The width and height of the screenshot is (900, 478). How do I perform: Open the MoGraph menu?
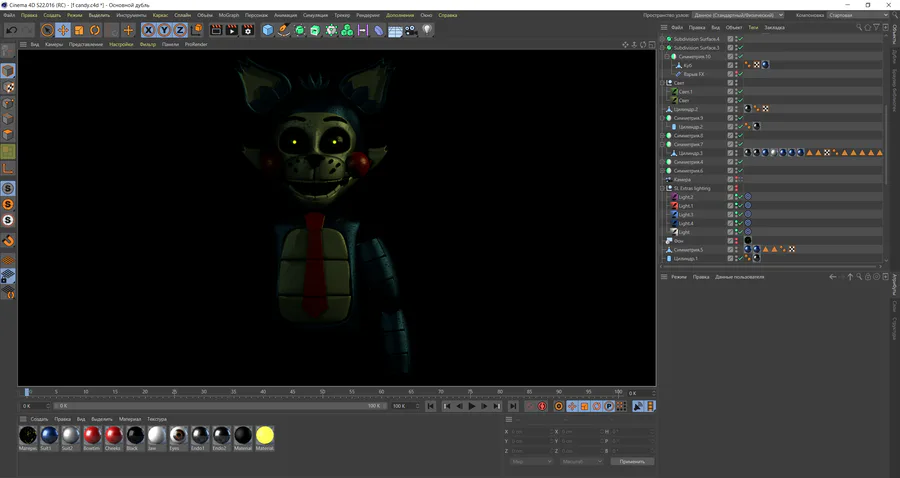(228, 15)
